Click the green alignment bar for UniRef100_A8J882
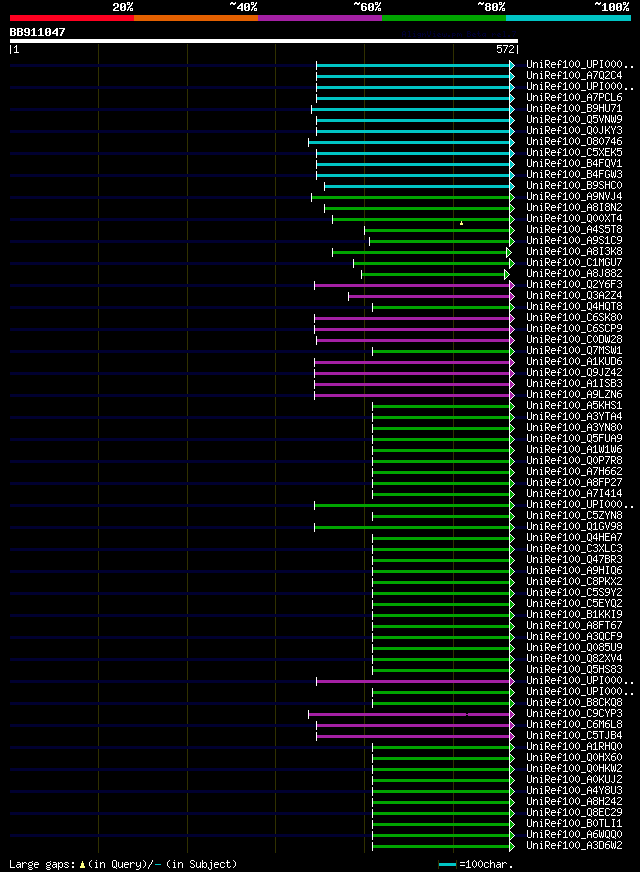This screenshot has height=872, width=640. click(x=435, y=274)
